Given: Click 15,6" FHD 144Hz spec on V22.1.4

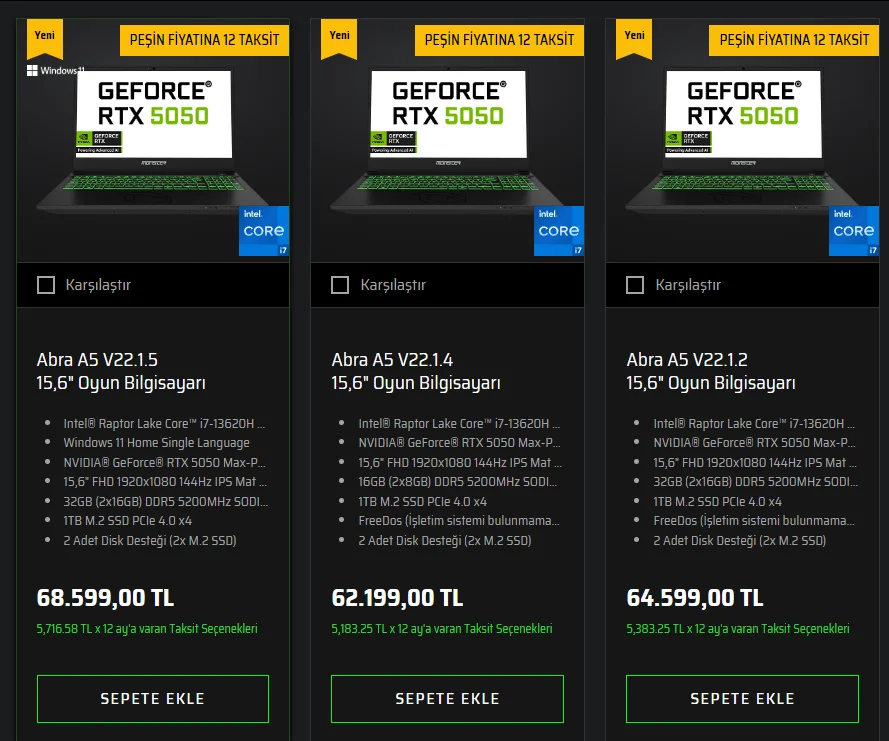Looking at the screenshot, I should [460, 463].
